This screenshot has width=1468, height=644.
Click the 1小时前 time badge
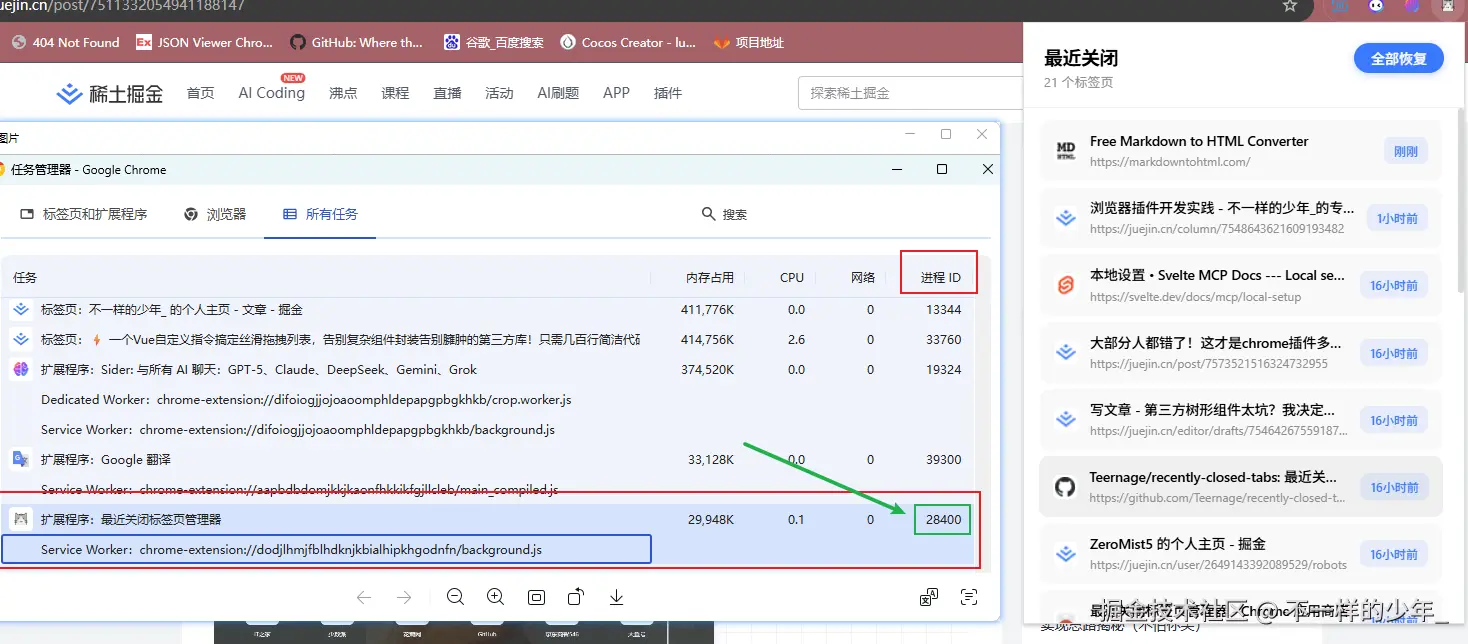click(1396, 219)
